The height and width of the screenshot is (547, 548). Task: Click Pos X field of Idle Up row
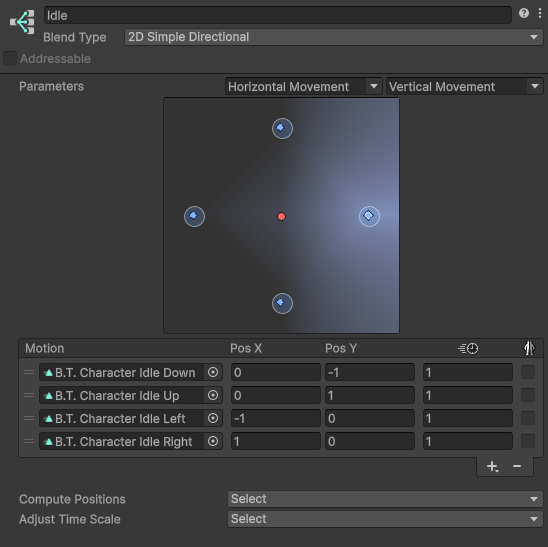pos(276,395)
